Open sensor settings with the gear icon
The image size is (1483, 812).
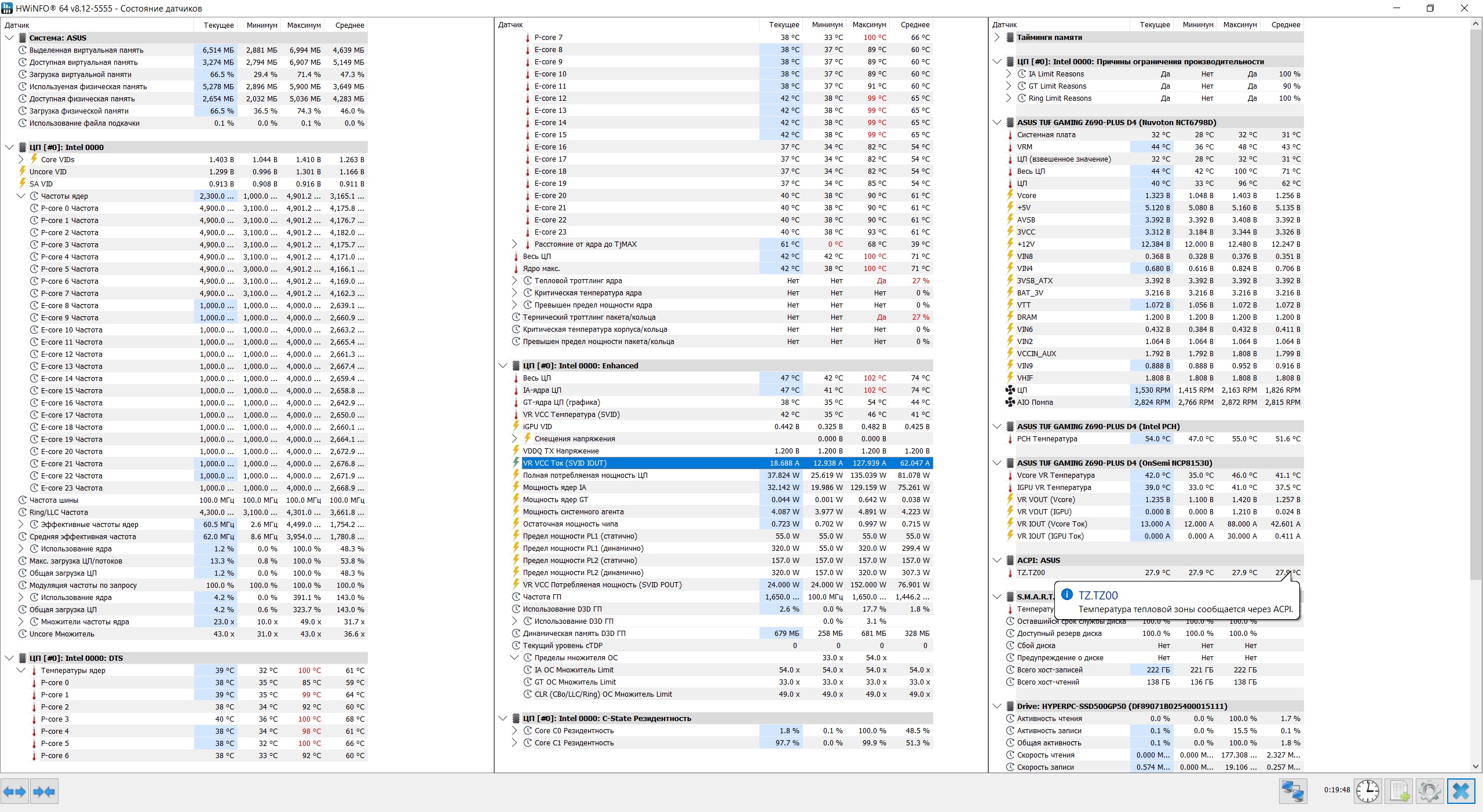(x=1429, y=791)
